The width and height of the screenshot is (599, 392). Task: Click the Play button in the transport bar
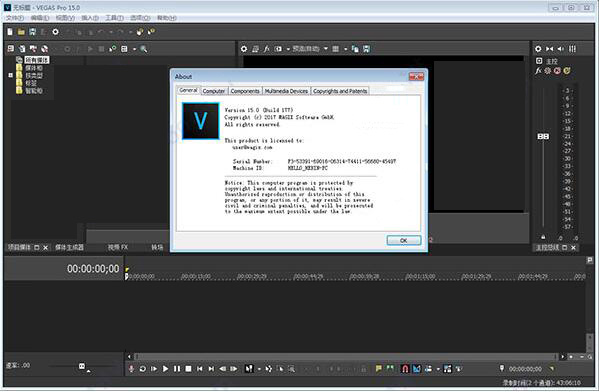pyautogui.click(x=165, y=369)
